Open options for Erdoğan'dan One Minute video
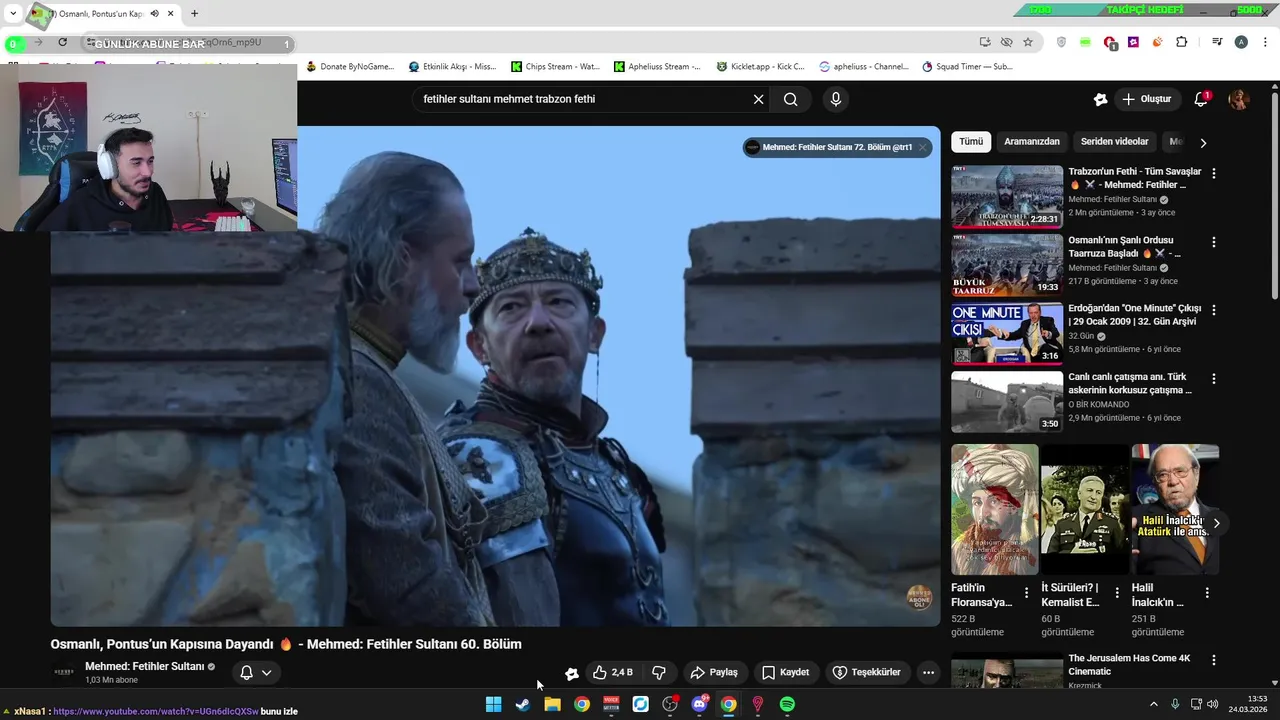The height and width of the screenshot is (720, 1280). 1214,310
